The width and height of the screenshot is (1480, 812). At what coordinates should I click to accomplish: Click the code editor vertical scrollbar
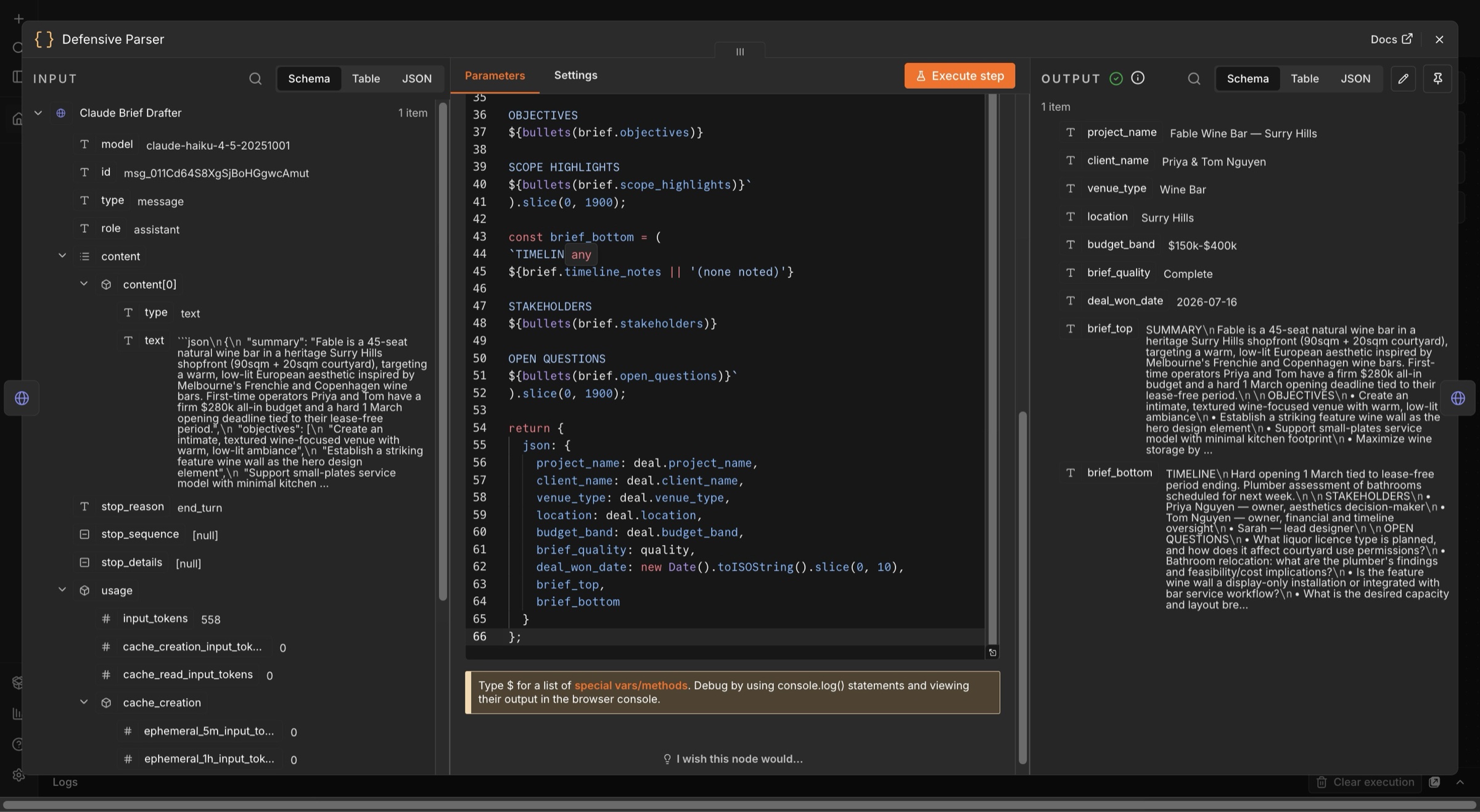pyautogui.click(x=992, y=369)
